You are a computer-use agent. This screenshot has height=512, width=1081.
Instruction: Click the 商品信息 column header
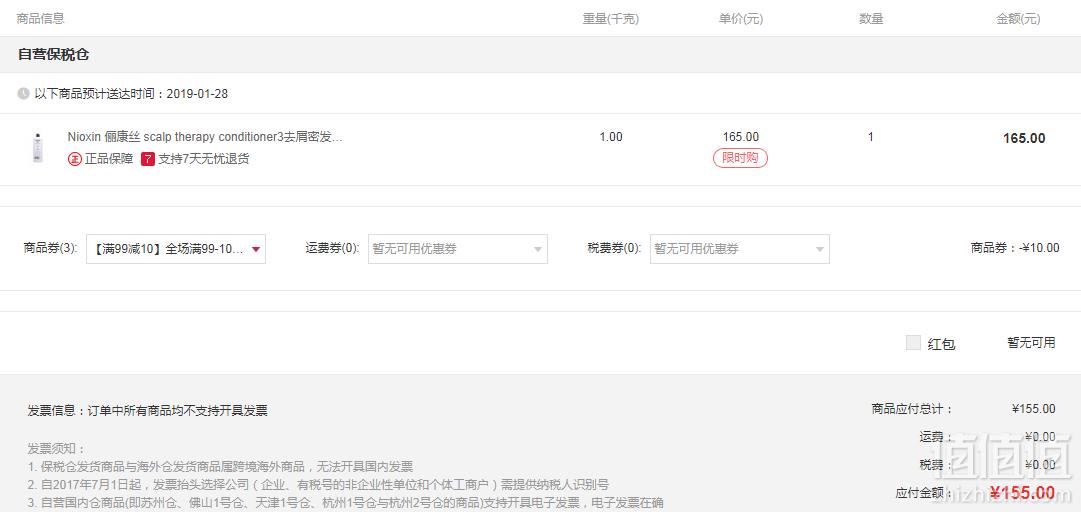click(41, 19)
